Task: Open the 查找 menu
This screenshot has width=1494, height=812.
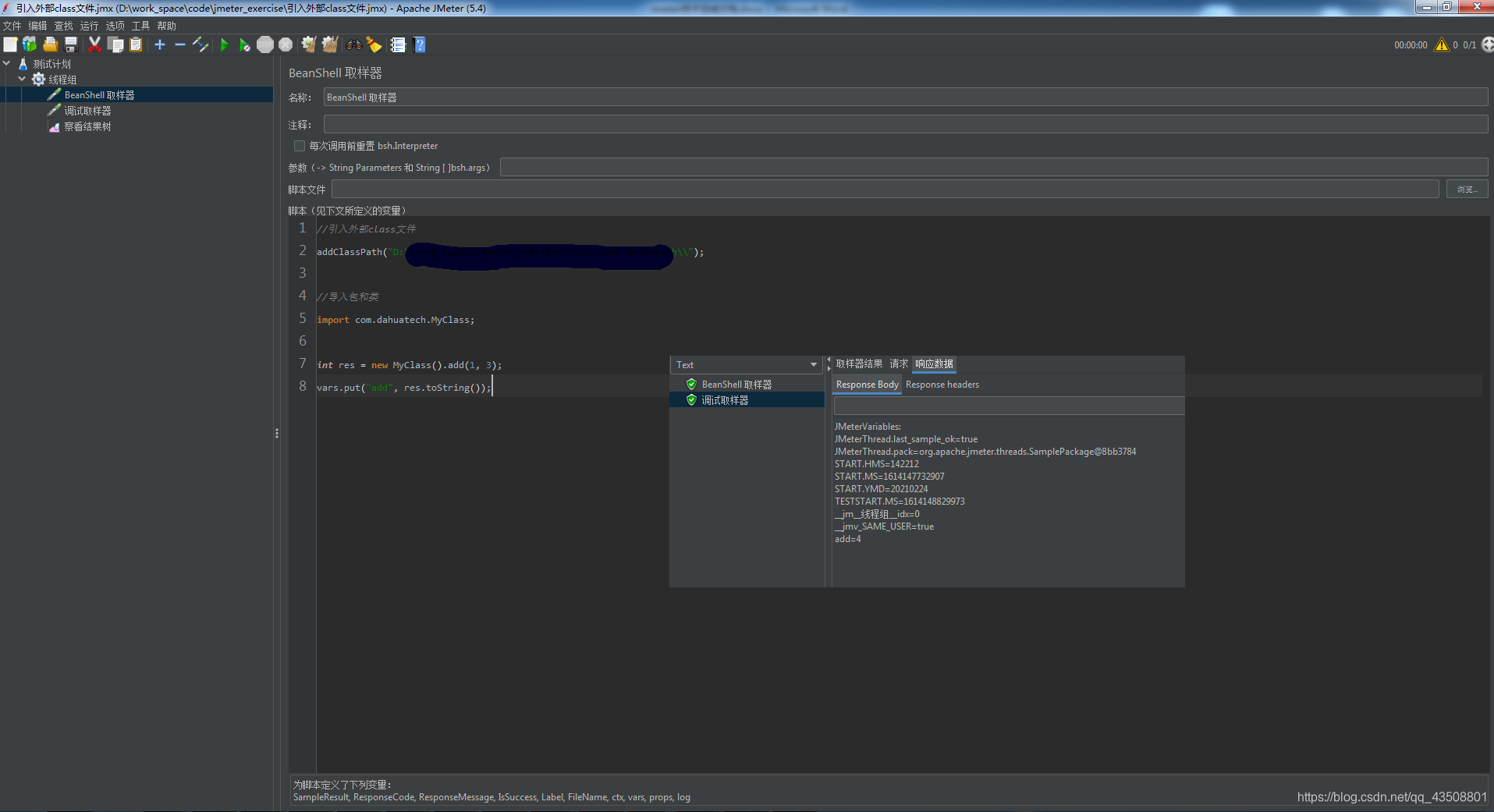Action: (63, 26)
